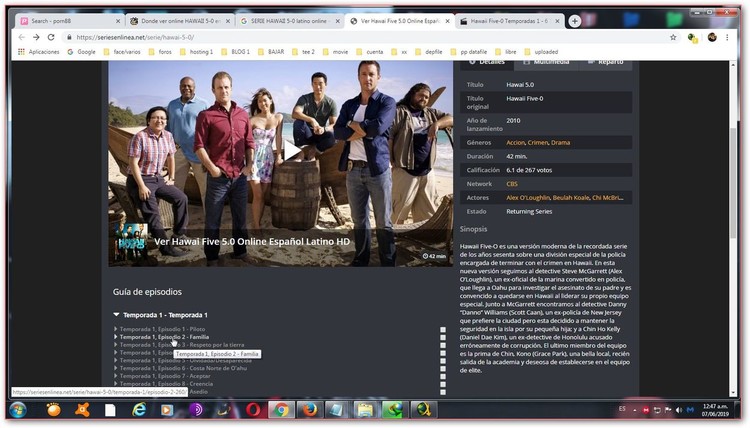
Task: Switch to Chrome in the taskbar
Action: pyautogui.click(x=281, y=410)
